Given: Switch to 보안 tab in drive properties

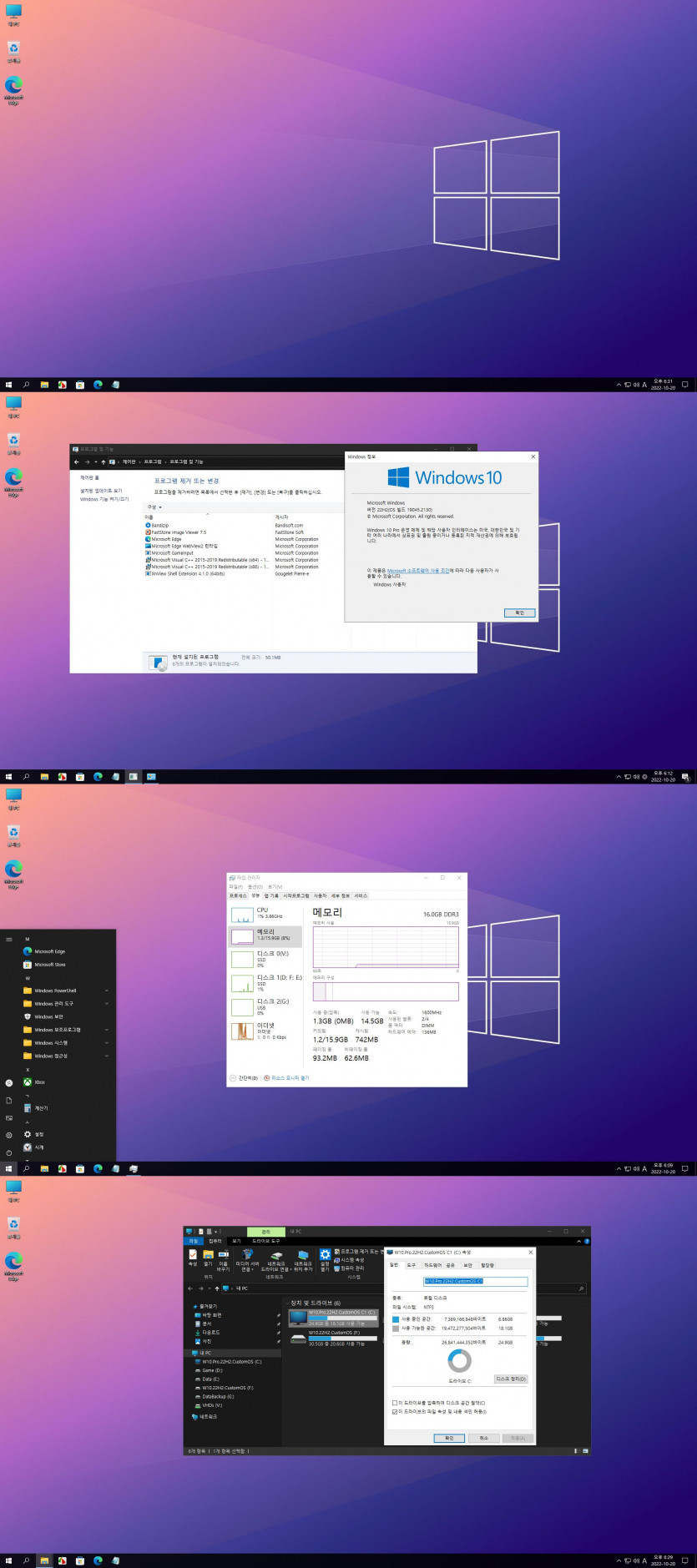Looking at the screenshot, I should click(468, 1265).
